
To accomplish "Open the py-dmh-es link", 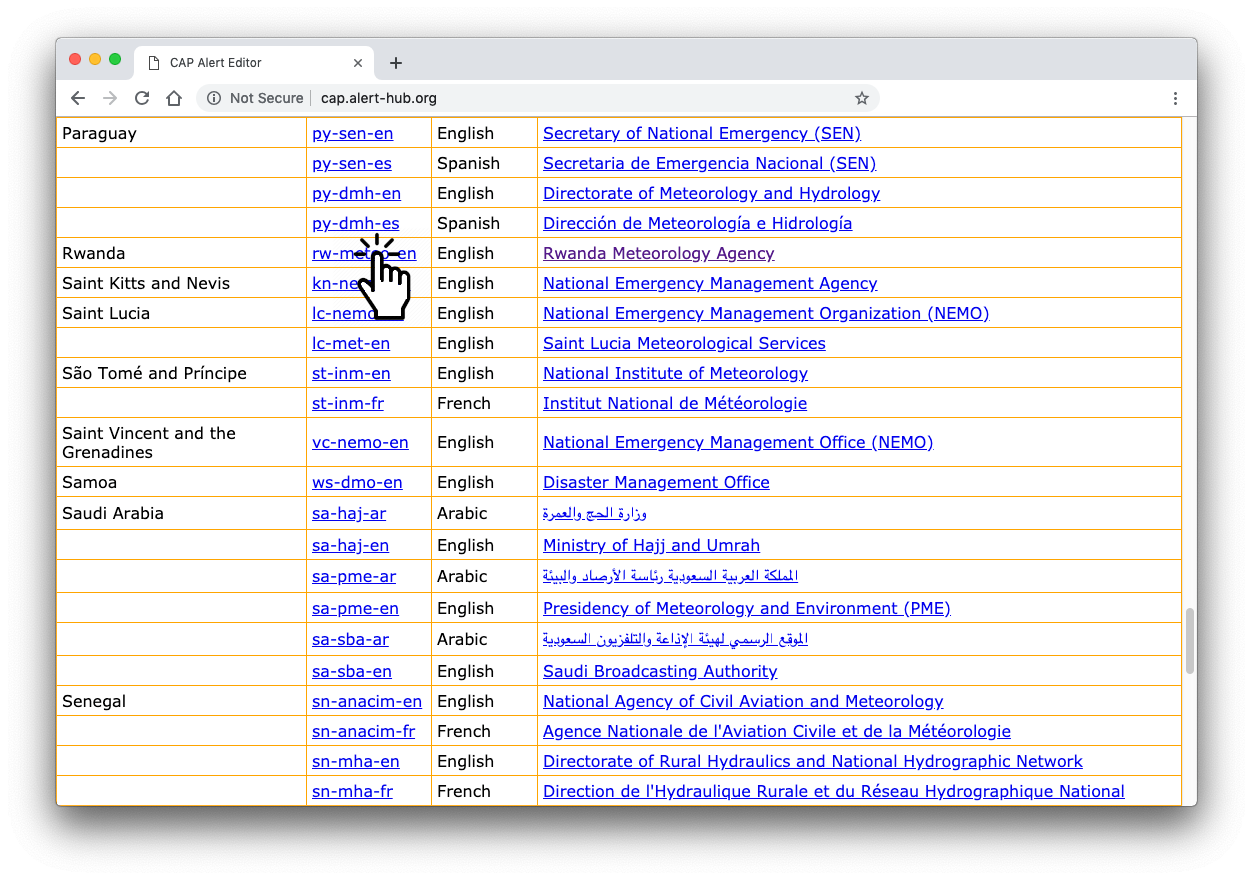I will (355, 223).
